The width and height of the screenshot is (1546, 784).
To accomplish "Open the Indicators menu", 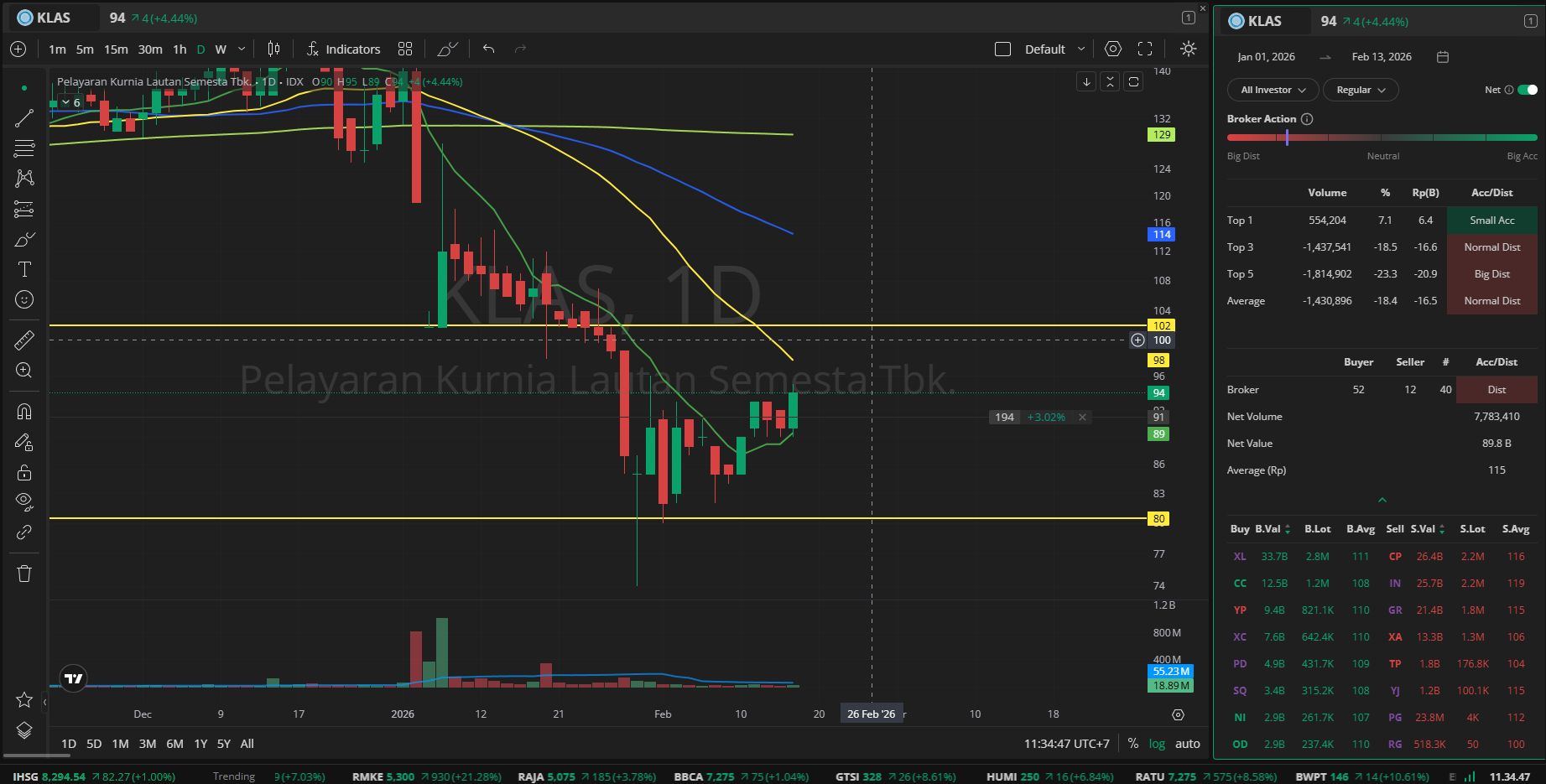I will click(343, 49).
